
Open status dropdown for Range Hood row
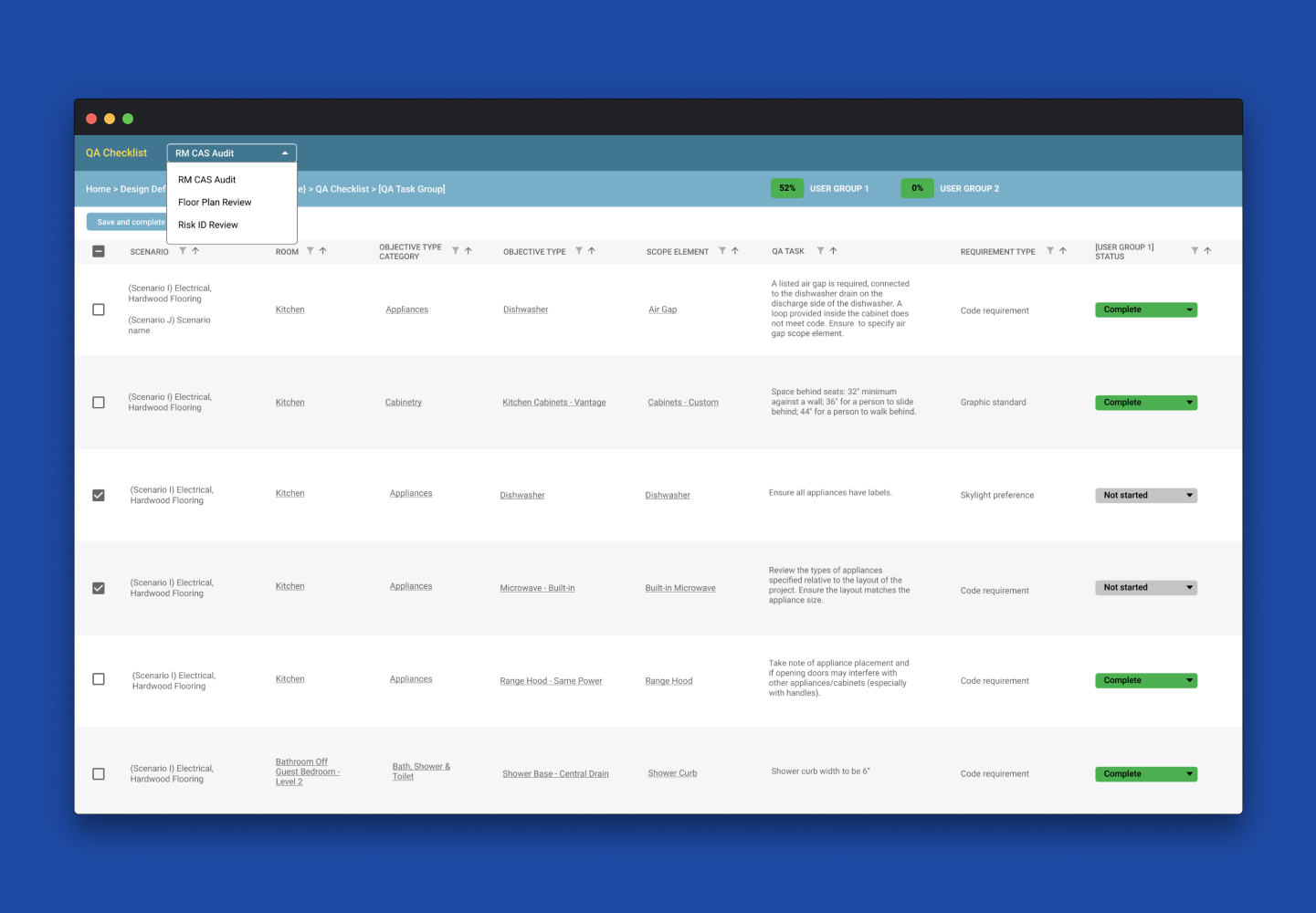[x=1146, y=680]
